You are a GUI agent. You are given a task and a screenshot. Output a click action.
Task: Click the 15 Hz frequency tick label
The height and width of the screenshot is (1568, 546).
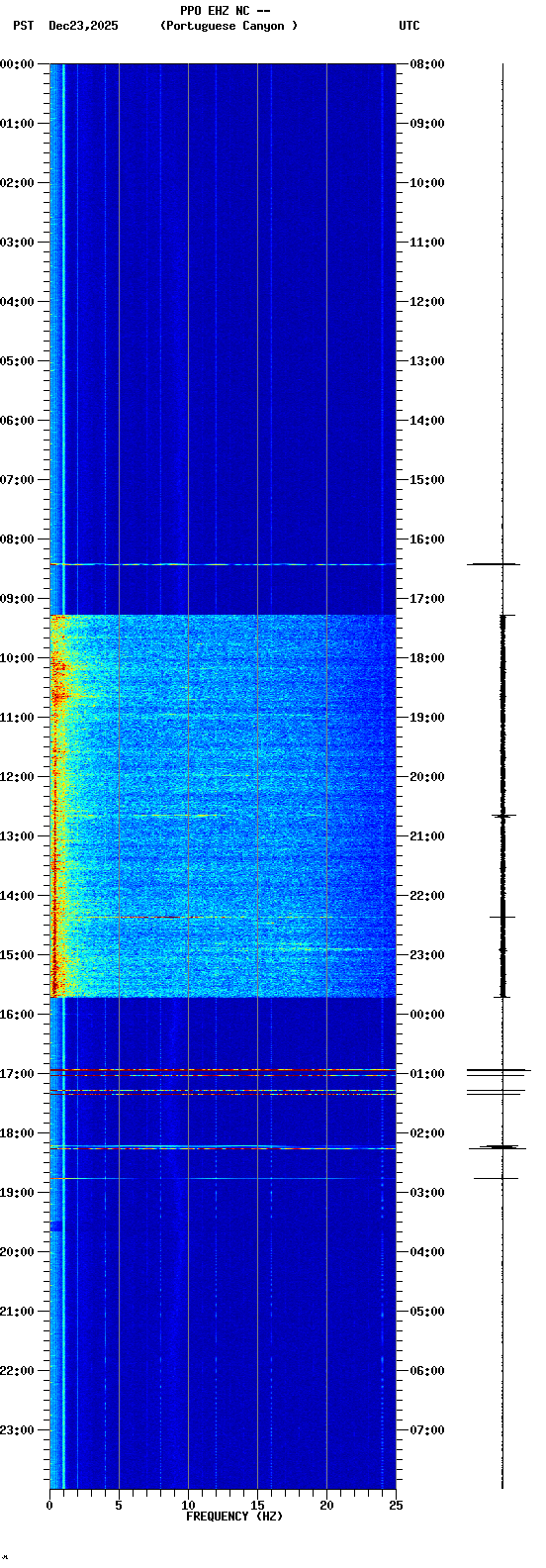tap(257, 1506)
